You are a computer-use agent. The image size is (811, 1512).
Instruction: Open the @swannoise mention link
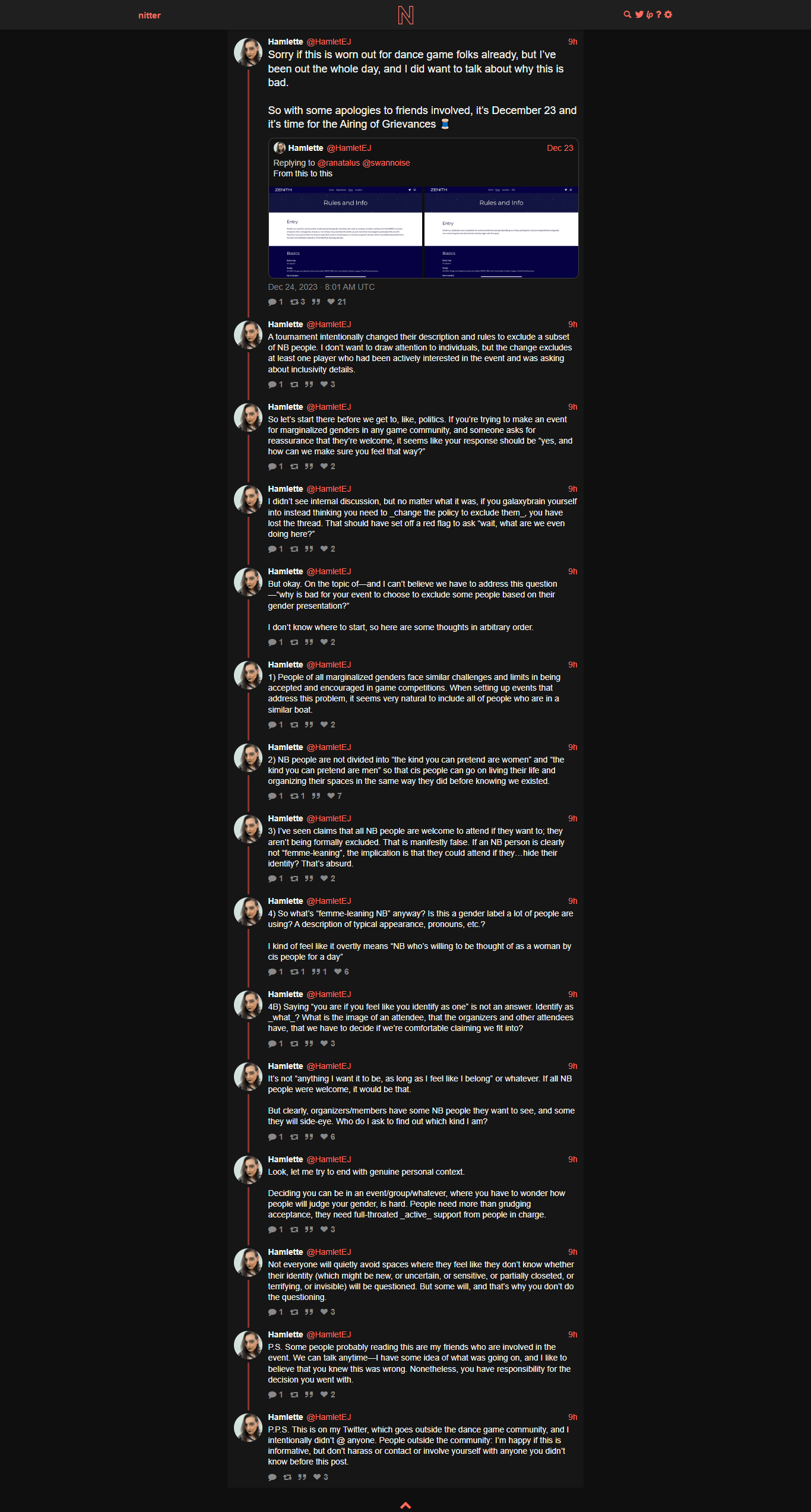tap(386, 163)
